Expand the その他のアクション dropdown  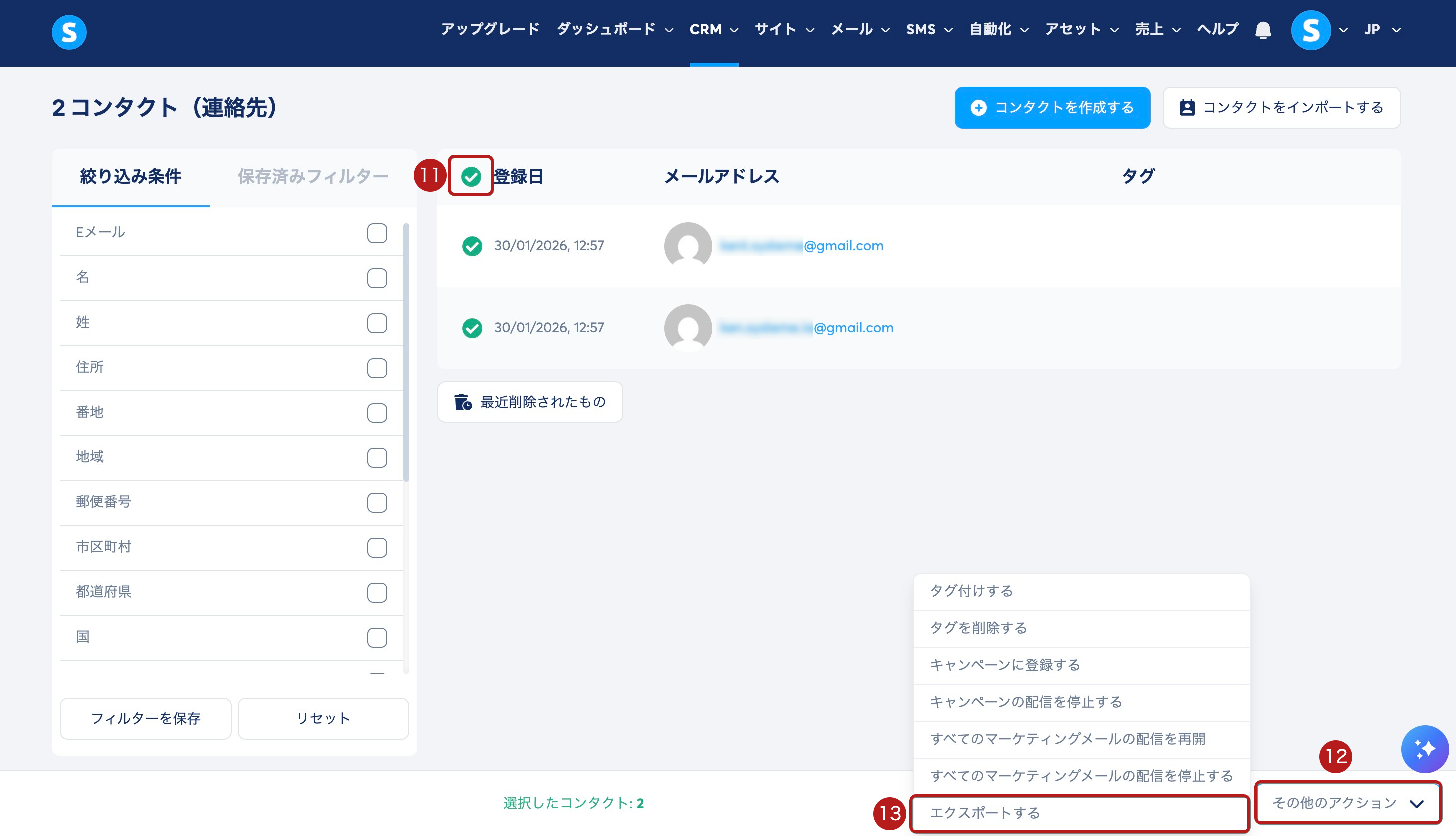(x=1348, y=803)
